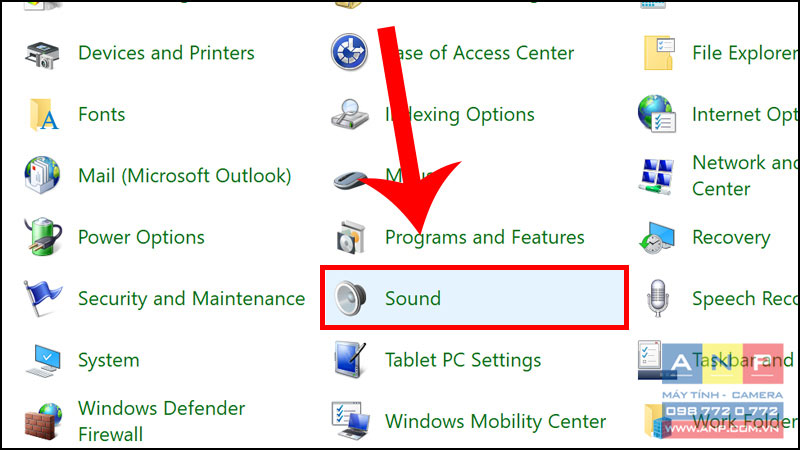
Task: Click the Internet Options text link
Action: coord(745,115)
